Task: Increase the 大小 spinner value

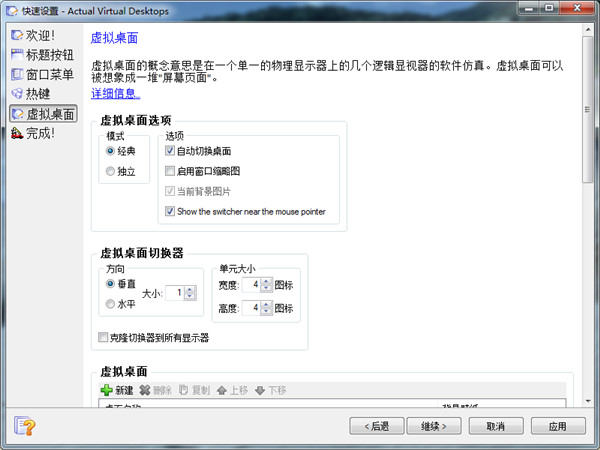Action: click(190, 289)
